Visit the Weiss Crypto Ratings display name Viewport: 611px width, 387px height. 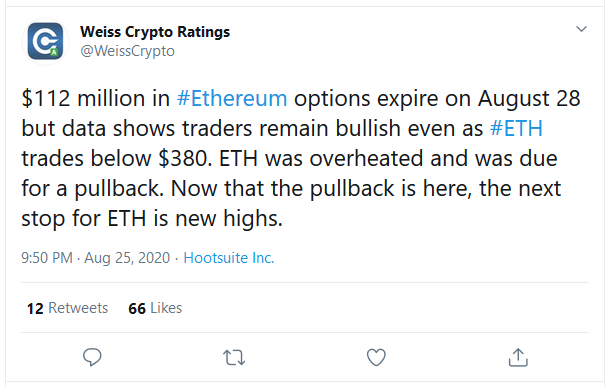click(x=155, y=32)
